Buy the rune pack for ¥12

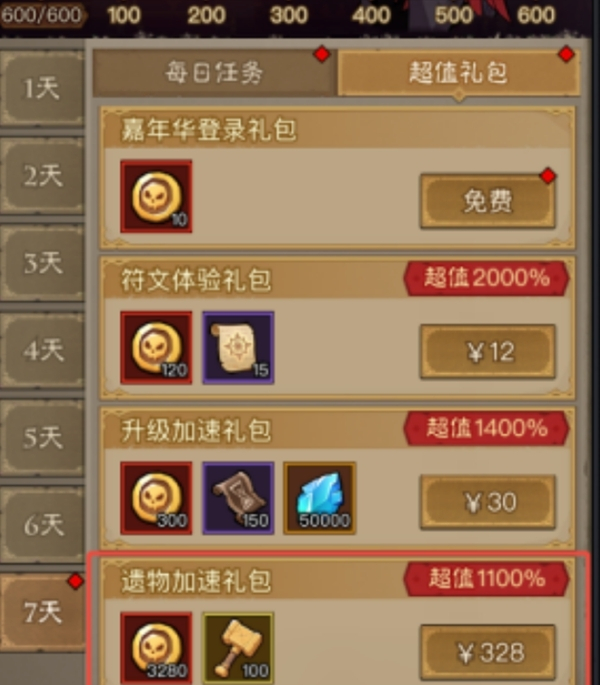coord(488,352)
